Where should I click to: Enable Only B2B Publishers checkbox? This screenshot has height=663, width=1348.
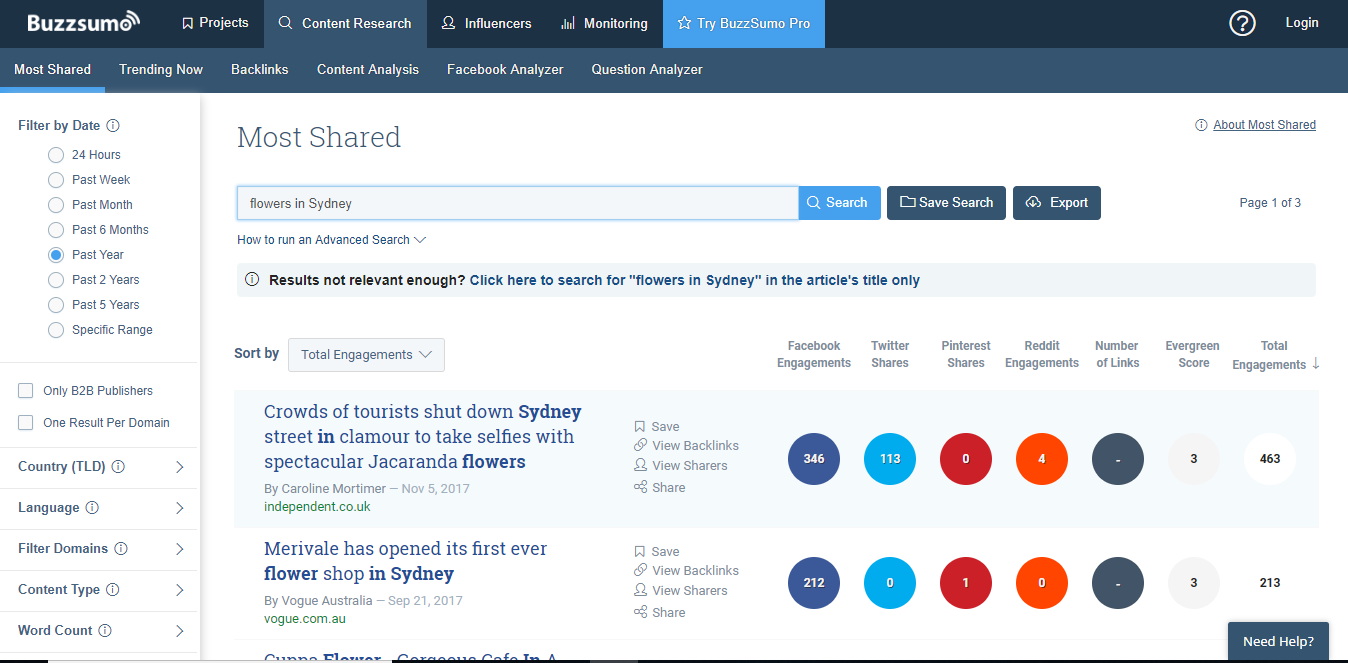[26, 391]
